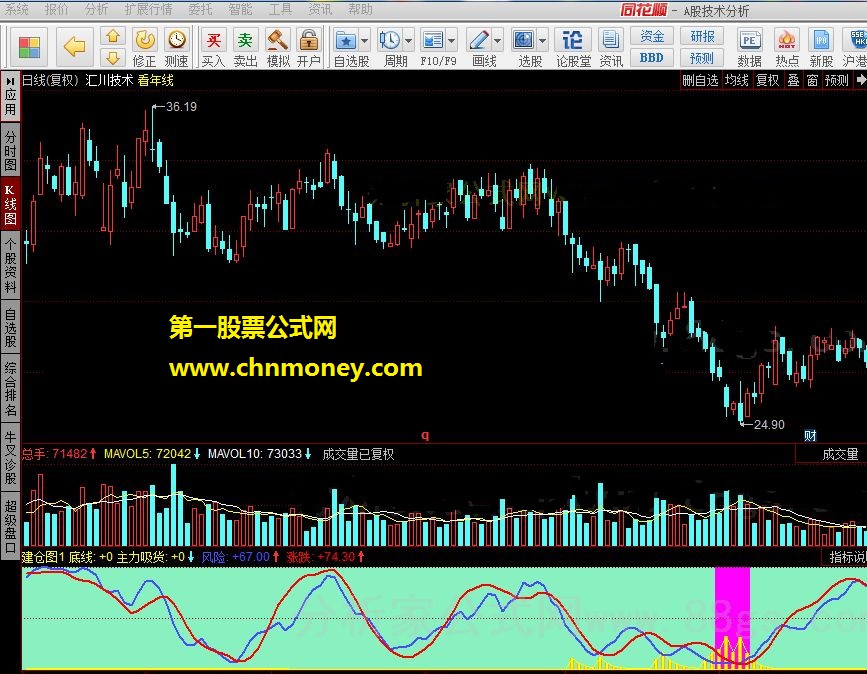The width and height of the screenshot is (867, 674).
Task: Collapse the sidebar with 应用 expander
Action: [x=11, y=96]
